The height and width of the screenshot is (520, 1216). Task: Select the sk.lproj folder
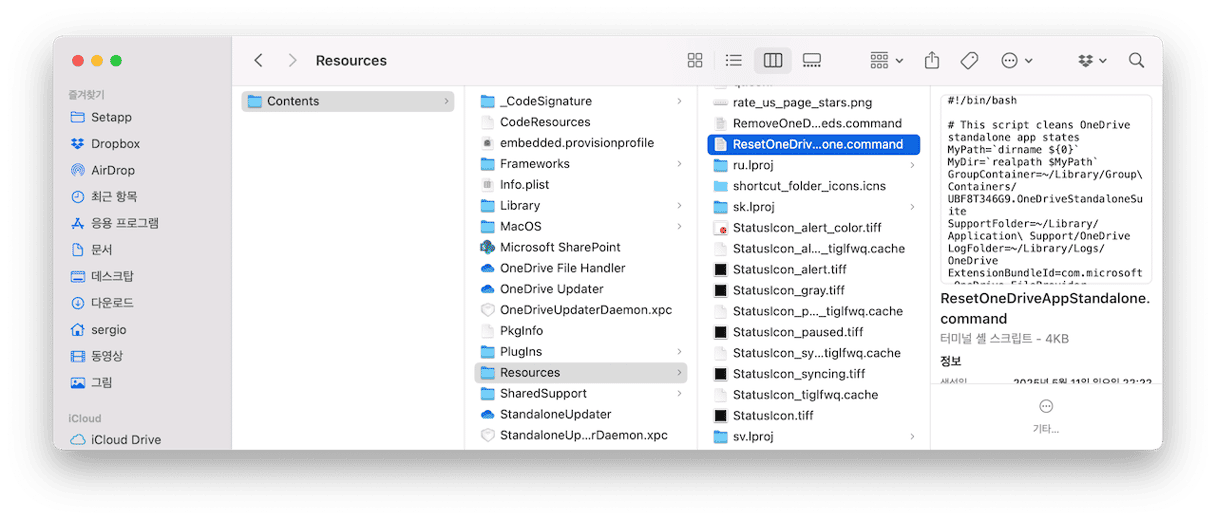pos(814,207)
